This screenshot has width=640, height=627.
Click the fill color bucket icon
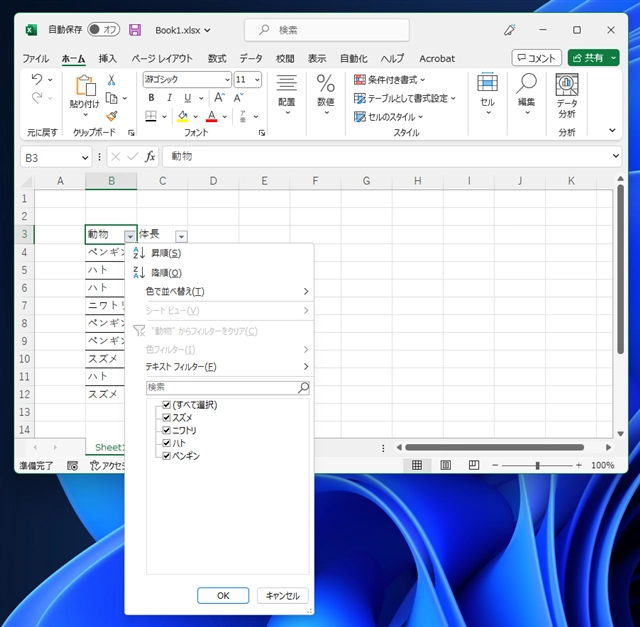183,116
